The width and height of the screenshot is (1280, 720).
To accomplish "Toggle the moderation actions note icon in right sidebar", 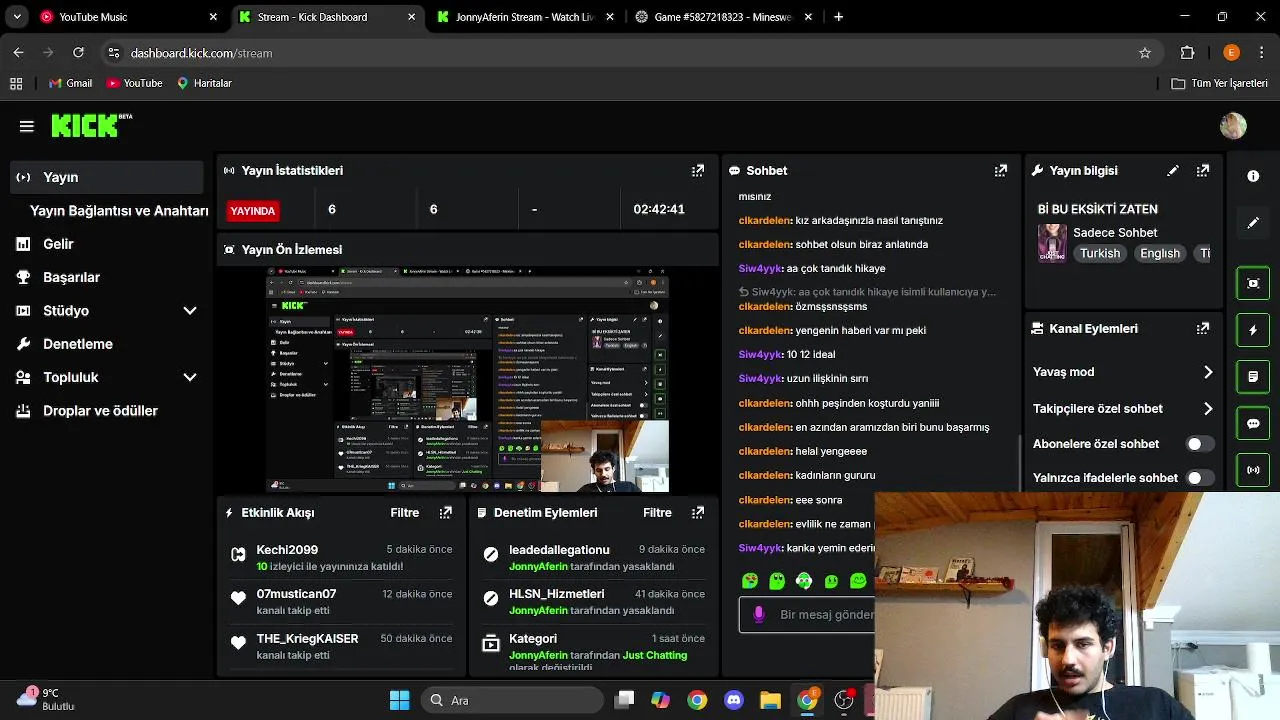I will [1253, 377].
